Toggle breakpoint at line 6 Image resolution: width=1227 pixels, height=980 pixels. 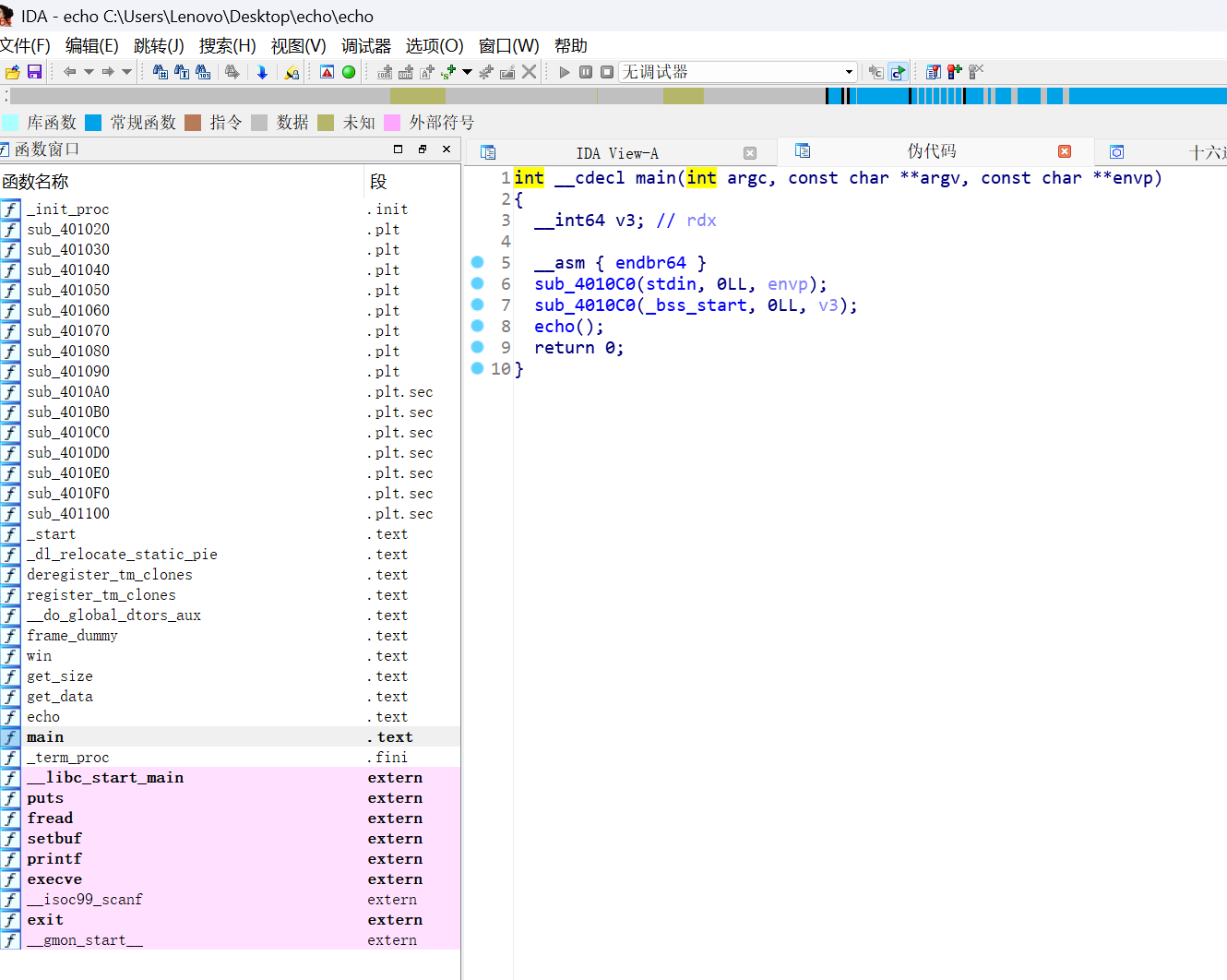(x=477, y=283)
